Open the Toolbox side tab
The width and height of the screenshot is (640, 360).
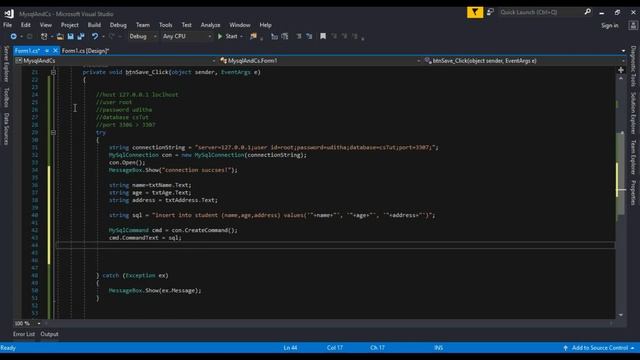[x=6, y=97]
